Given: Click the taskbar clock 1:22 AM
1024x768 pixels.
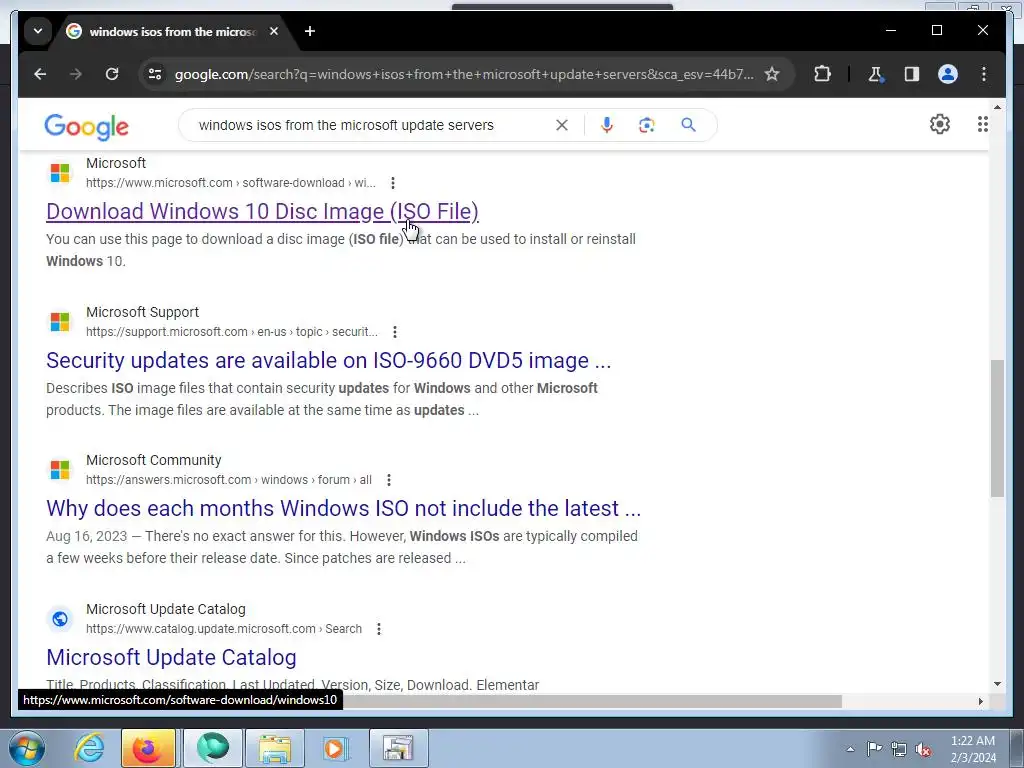Looking at the screenshot, I should 973,749.
